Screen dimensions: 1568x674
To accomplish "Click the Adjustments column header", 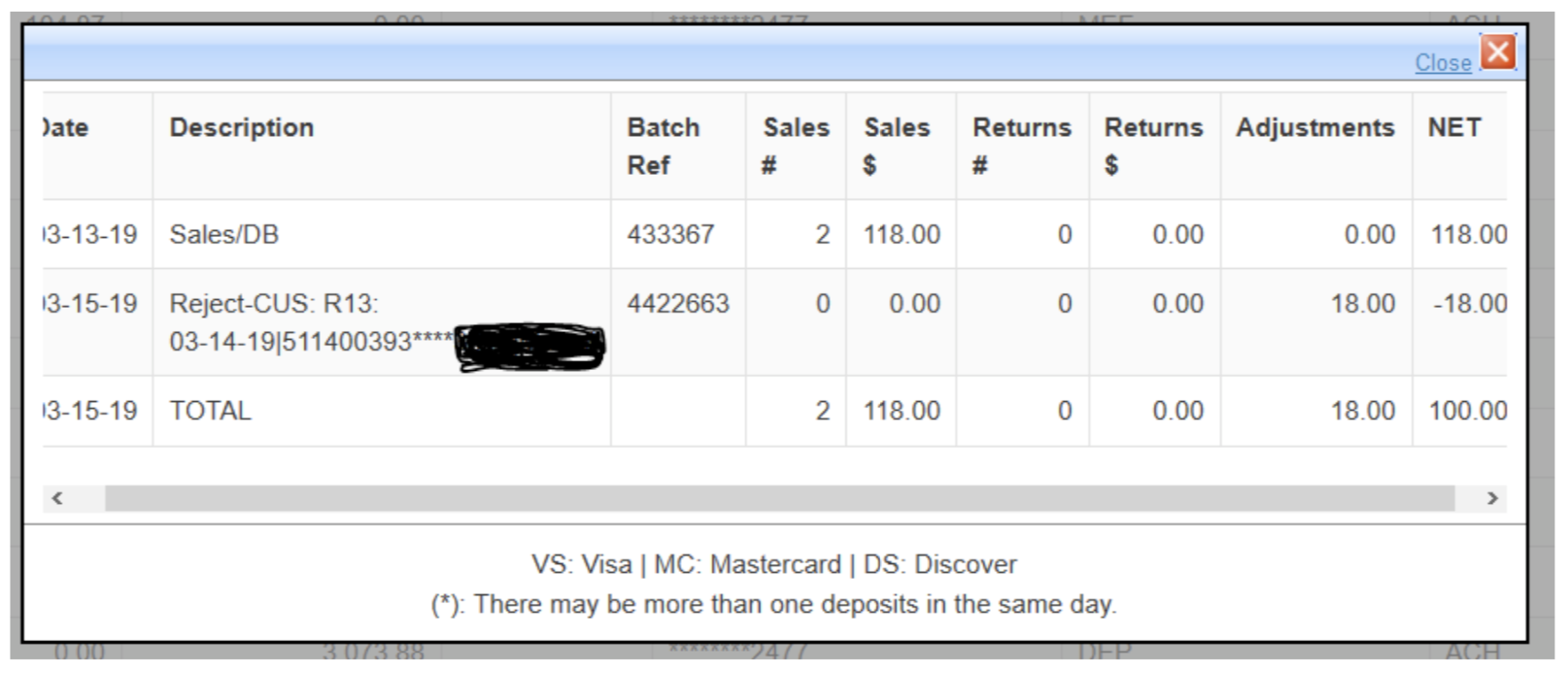I will (x=1314, y=127).
